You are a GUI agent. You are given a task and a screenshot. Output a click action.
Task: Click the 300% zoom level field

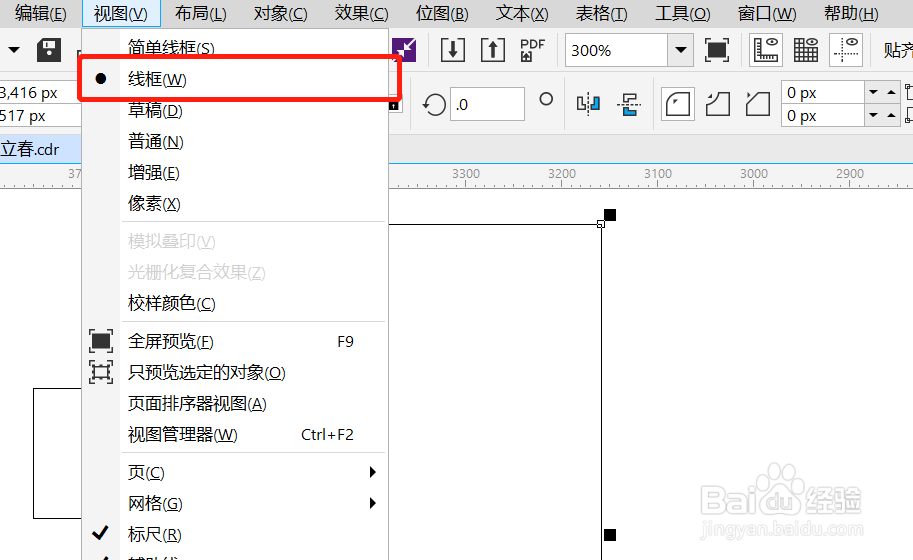616,50
